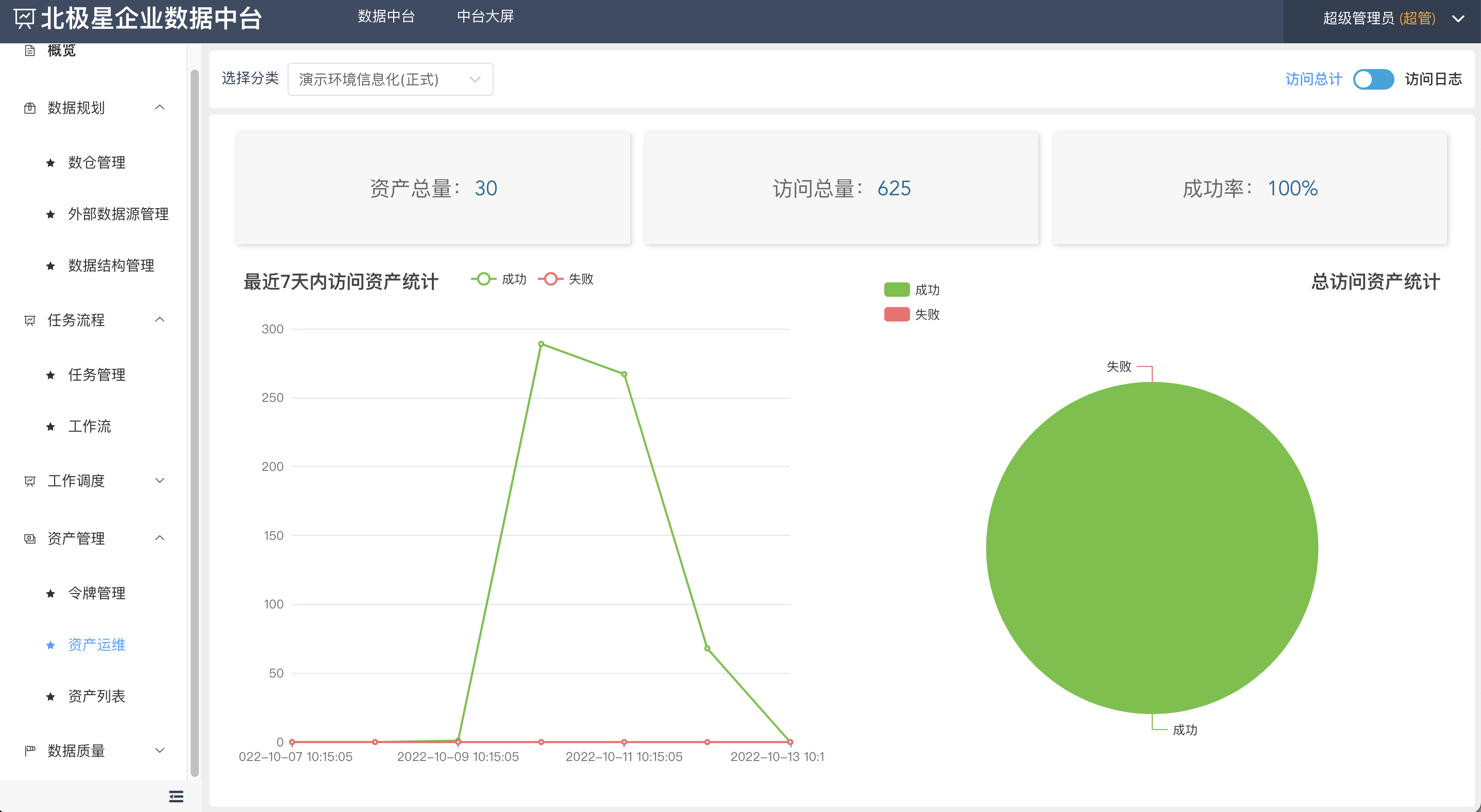Open the 数据中台 top tab
The width and height of the screenshot is (1481, 812).
point(386,16)
